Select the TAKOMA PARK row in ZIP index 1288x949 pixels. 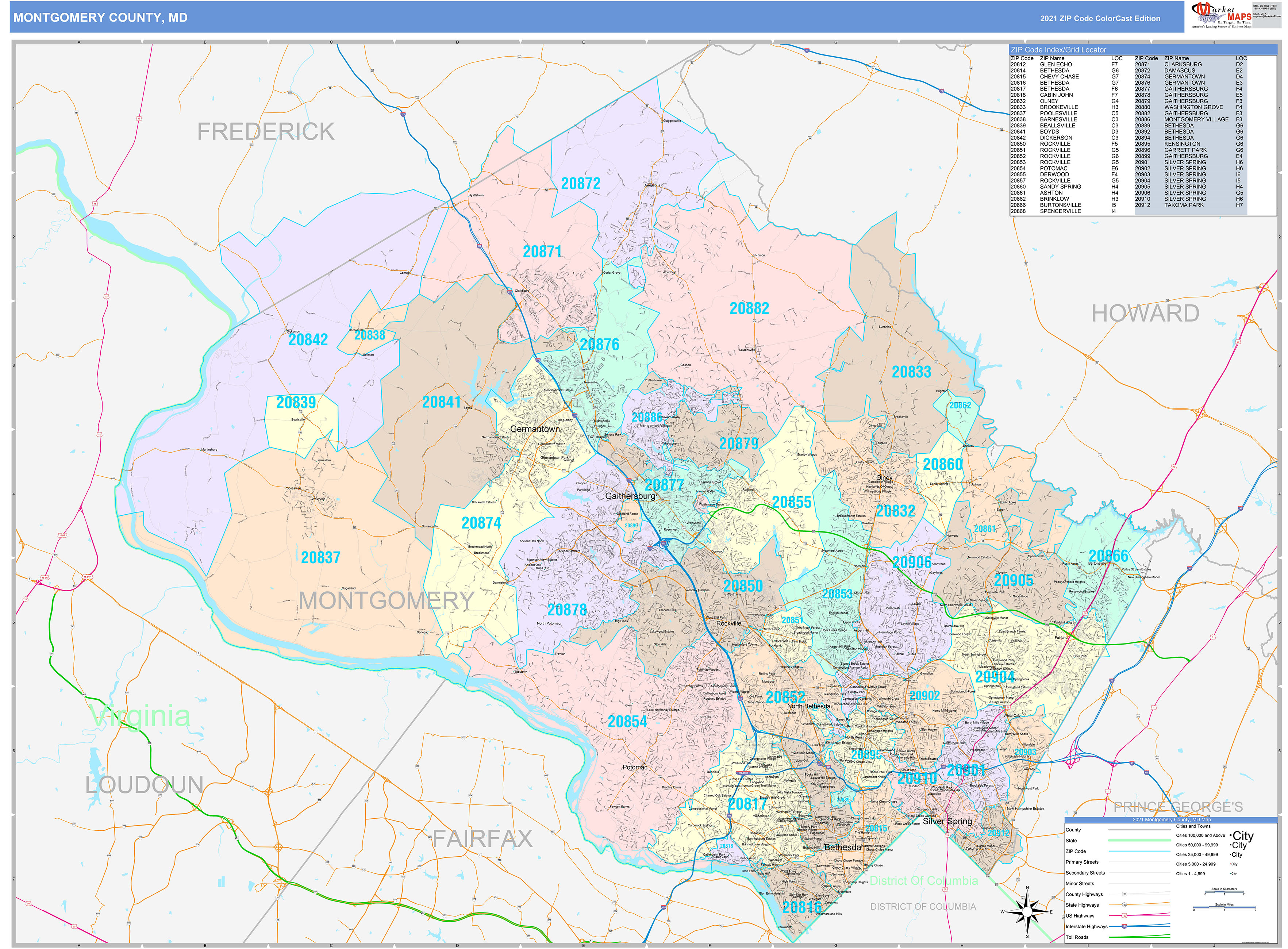point(1190,205)
